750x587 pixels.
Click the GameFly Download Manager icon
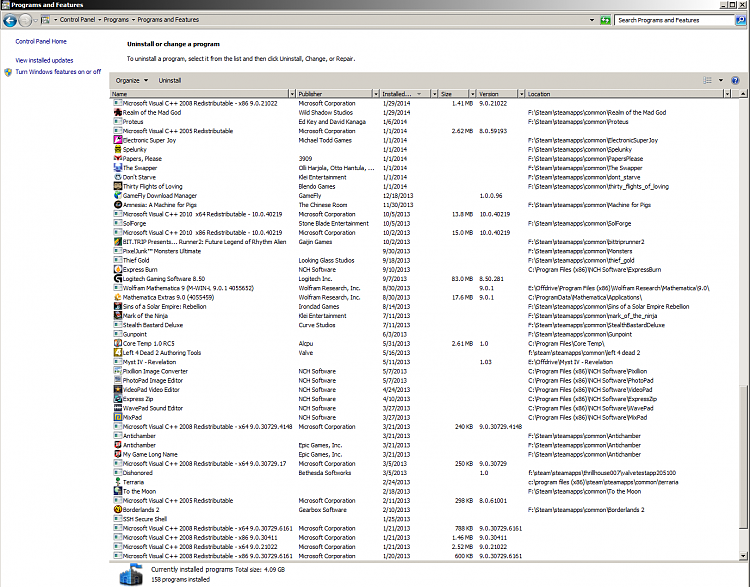[118, 195]
